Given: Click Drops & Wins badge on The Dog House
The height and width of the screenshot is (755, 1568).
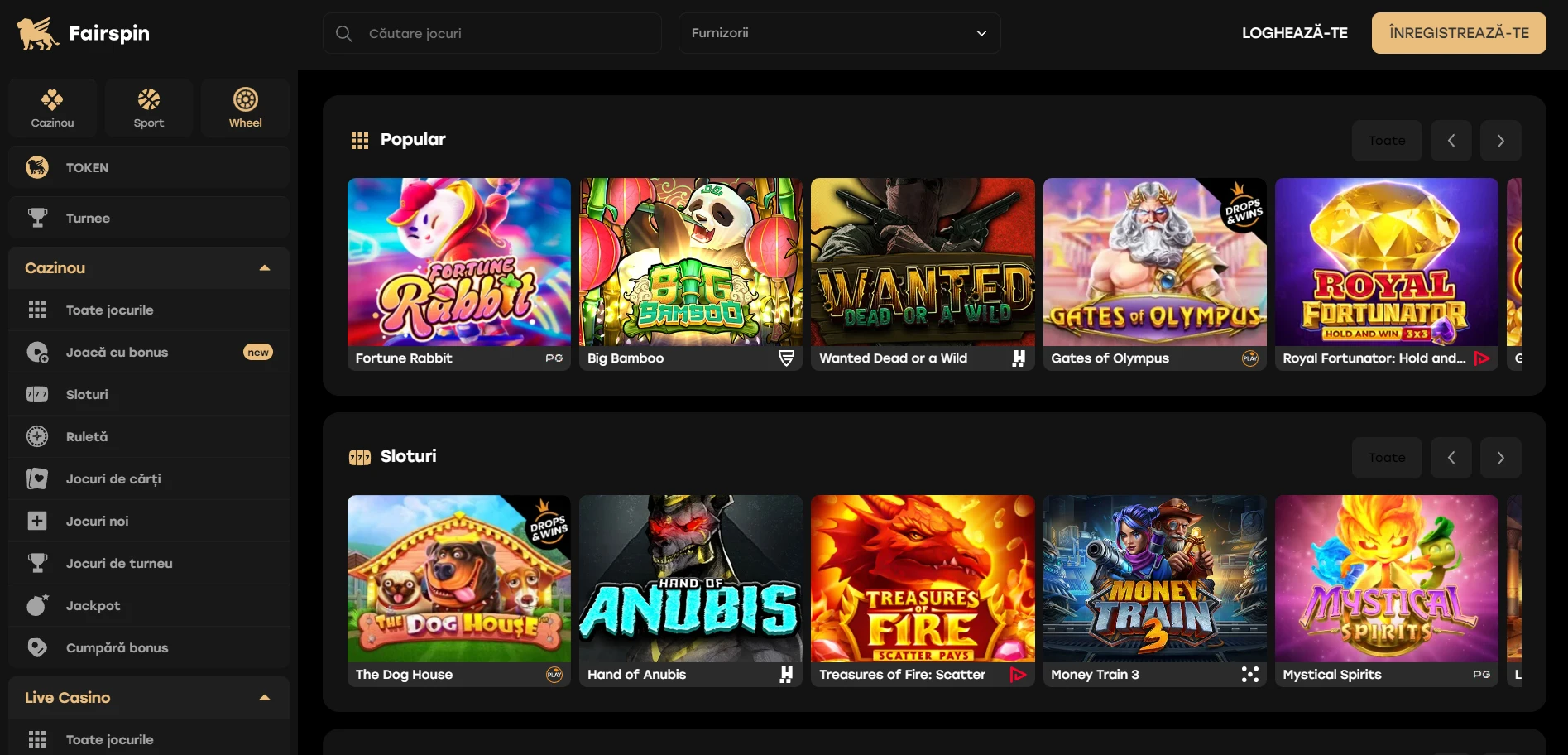Looking at the screenshot, I should click(x=548, y=524).
